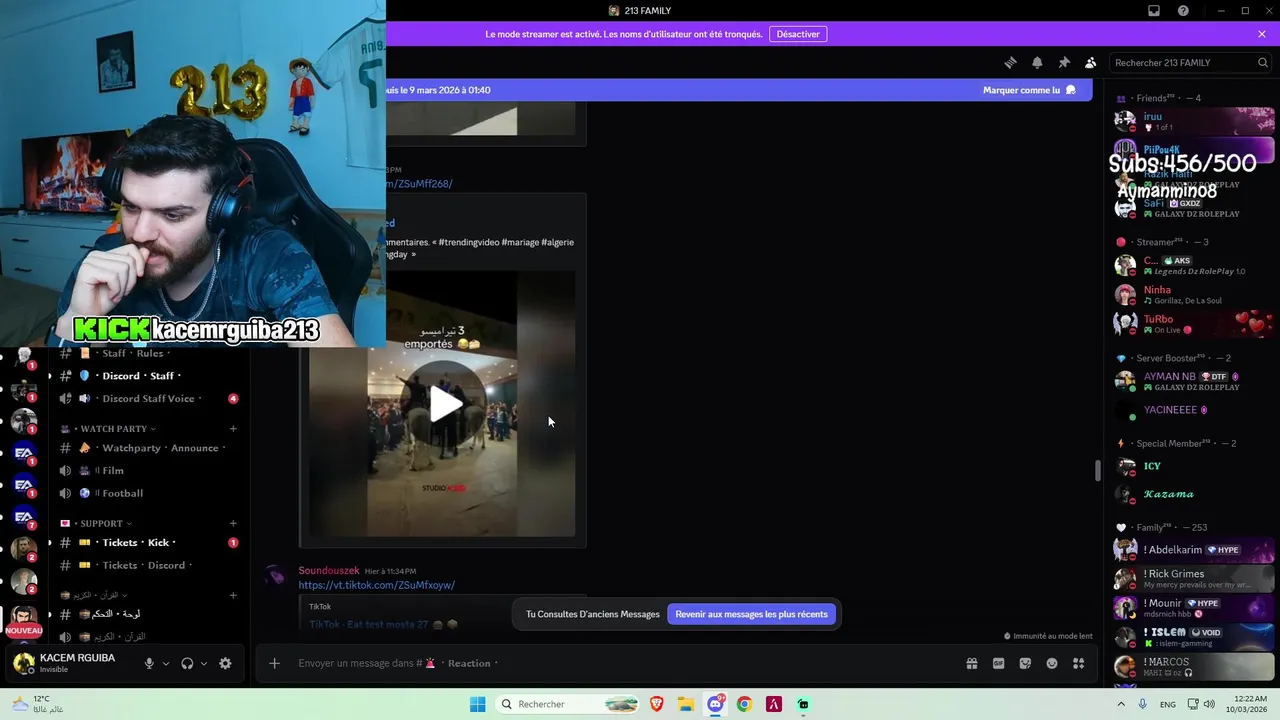The height and width of the screenshot is (720, 1280).
Task: Open Watchparty Announce channel
Action: tap(149, 448)
